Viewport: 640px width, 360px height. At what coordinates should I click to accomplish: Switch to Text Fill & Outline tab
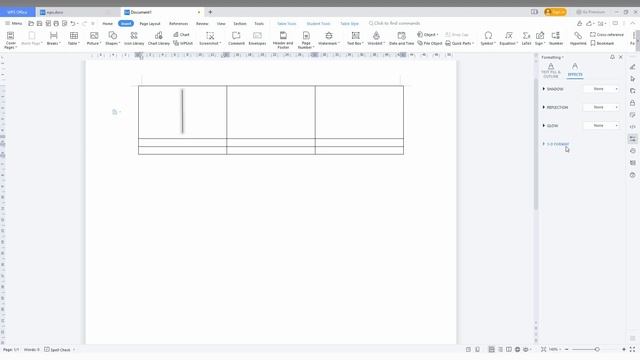point(551,71)
